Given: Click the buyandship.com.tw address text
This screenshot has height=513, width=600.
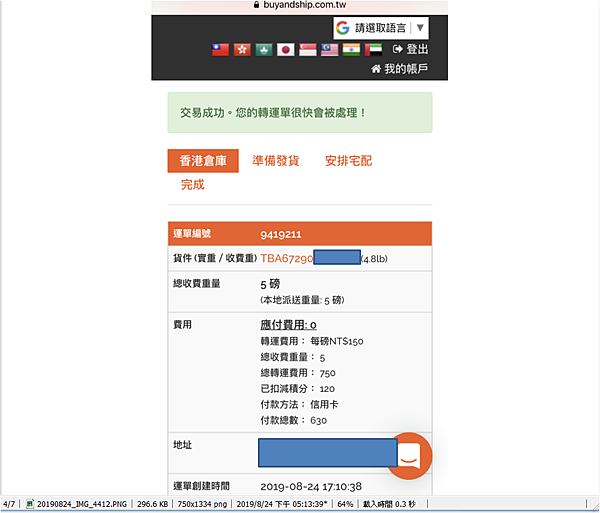Looking at the screenshot, I should pos(305,5).
